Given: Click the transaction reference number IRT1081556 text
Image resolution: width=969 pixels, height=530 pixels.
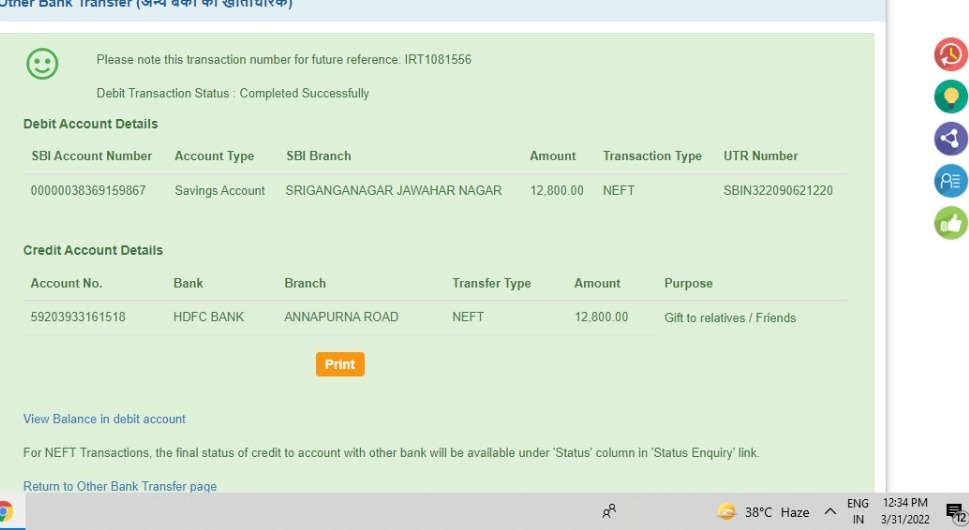Looking at the screenshot, I should point(437,60).
